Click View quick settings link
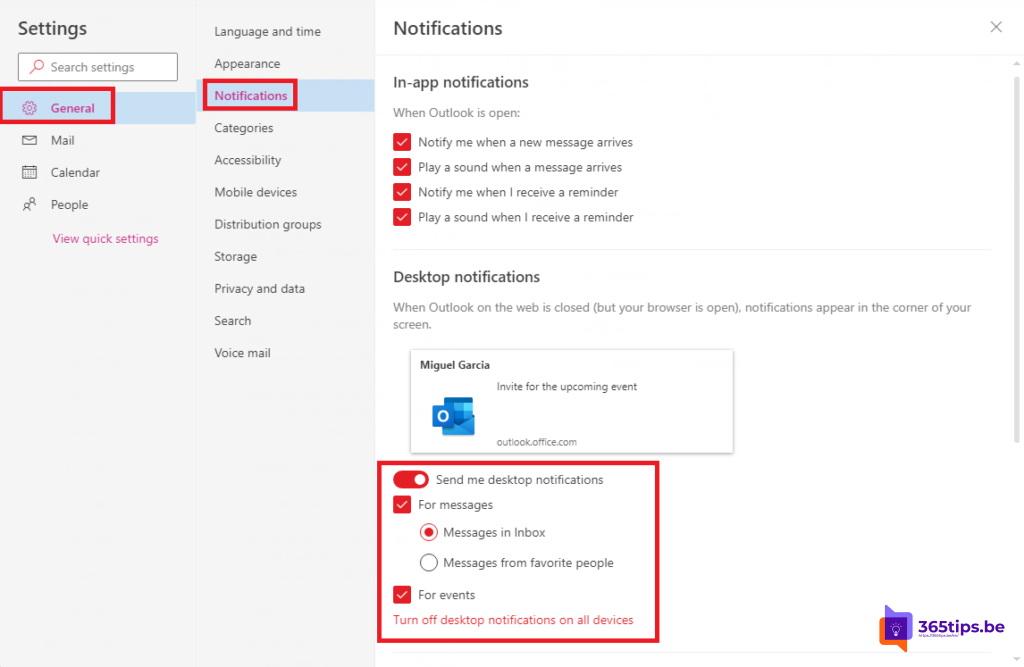1024x667 pixels. pyautogui.click(x=105, y=239)
